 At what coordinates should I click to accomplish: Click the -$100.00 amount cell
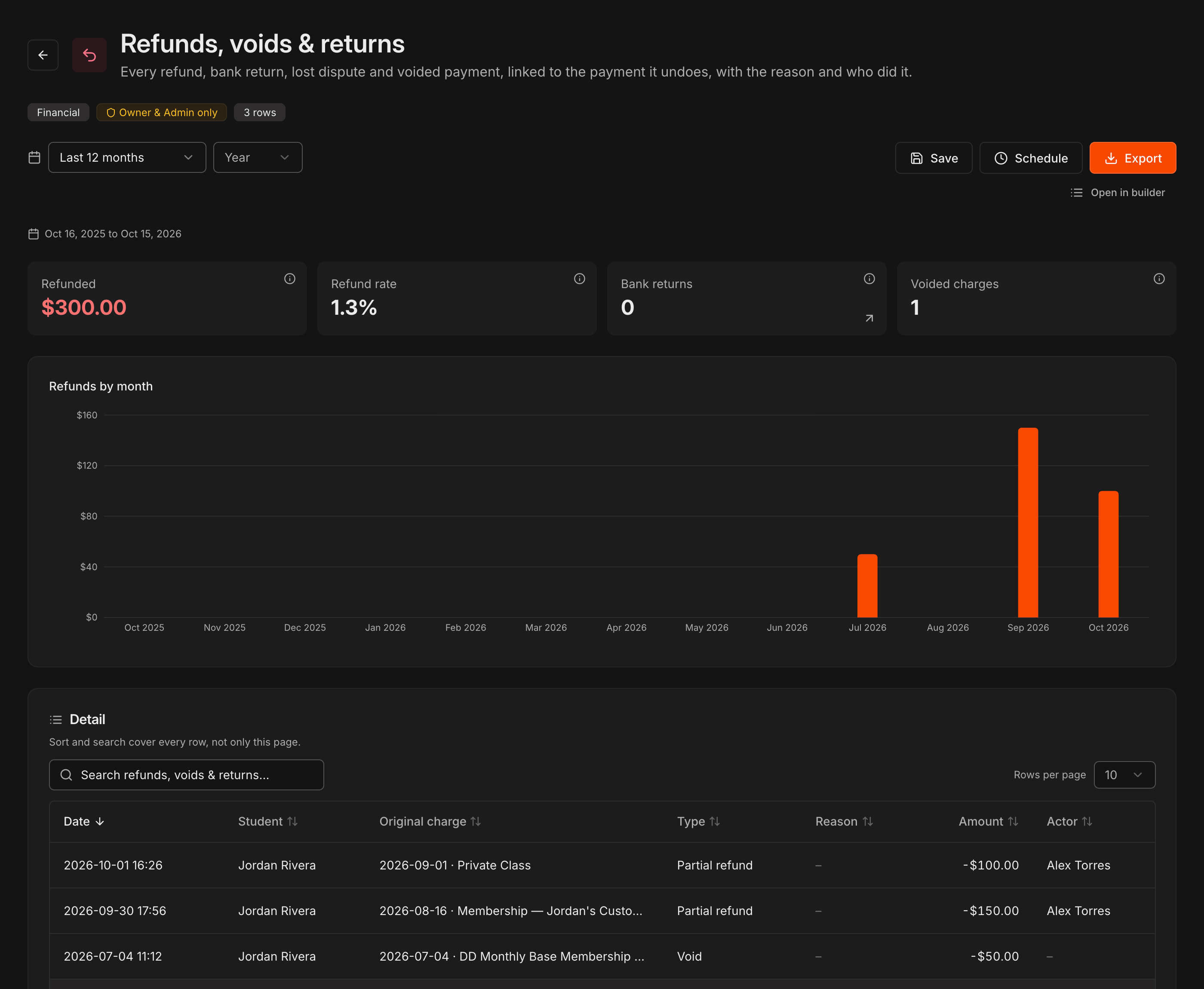990,865
